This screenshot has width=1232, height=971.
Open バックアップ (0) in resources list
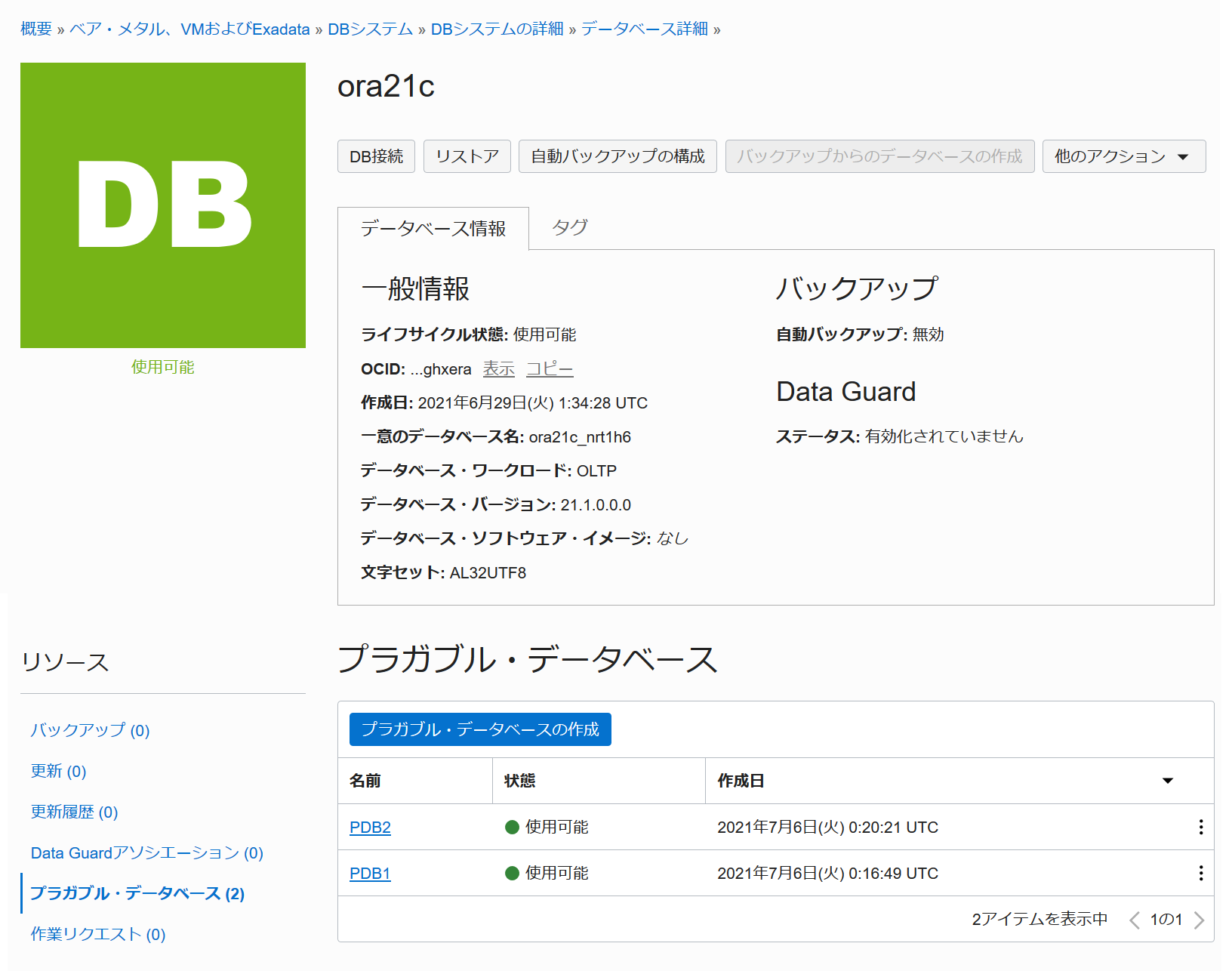click(90, 730)
